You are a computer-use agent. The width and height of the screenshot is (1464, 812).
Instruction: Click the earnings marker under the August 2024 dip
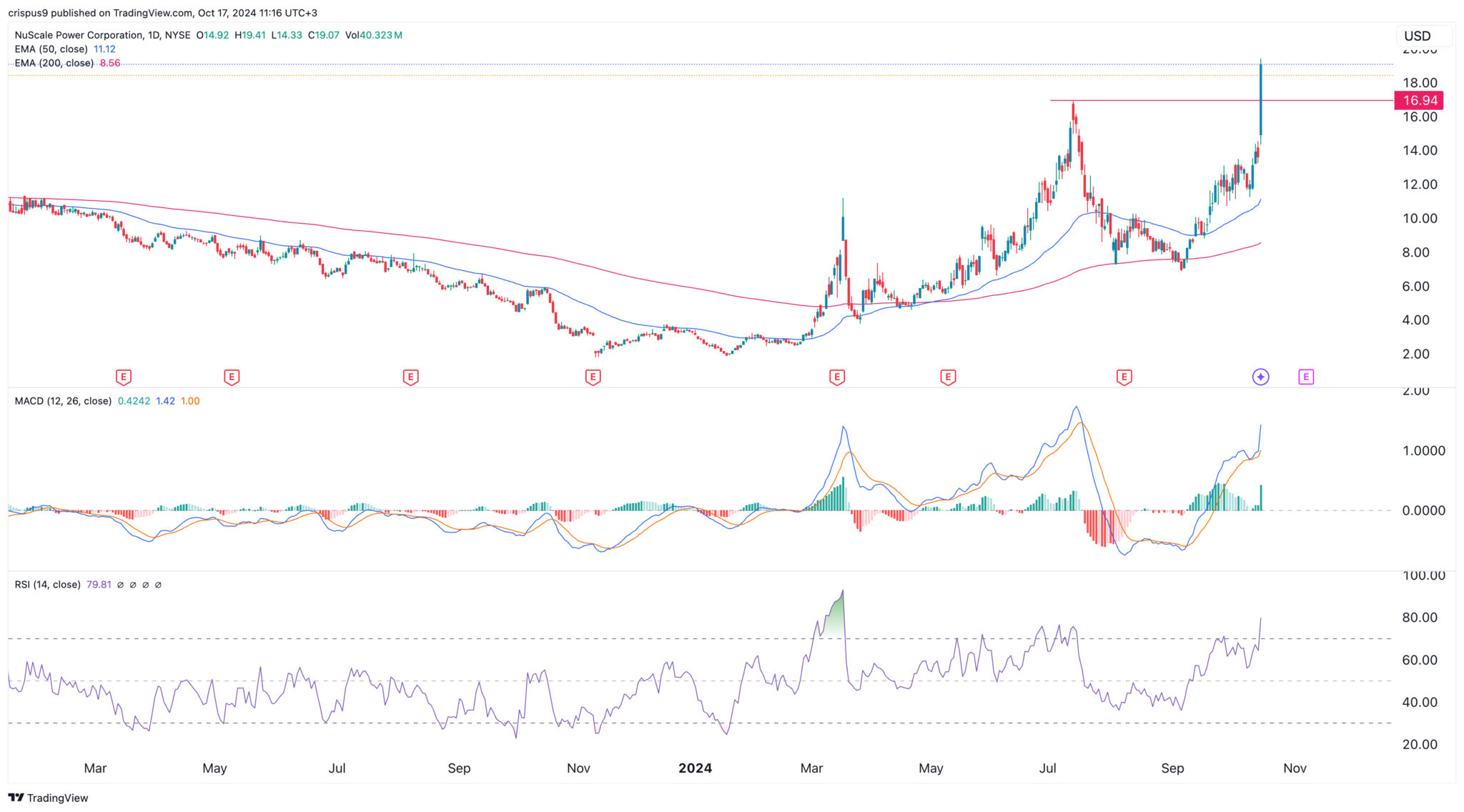click(1124, 377)
